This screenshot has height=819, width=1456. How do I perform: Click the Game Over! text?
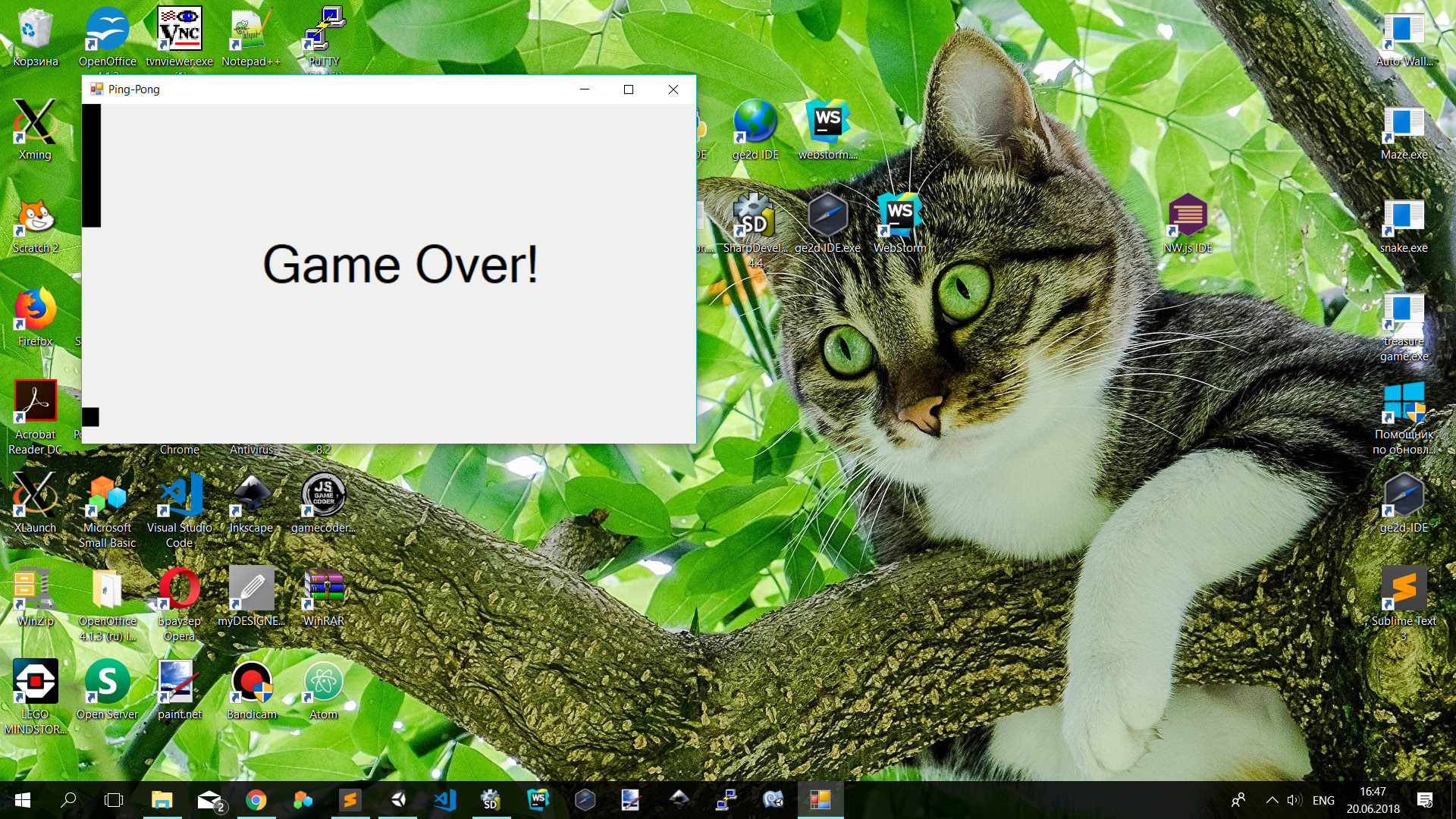click(x=400, y=265)
